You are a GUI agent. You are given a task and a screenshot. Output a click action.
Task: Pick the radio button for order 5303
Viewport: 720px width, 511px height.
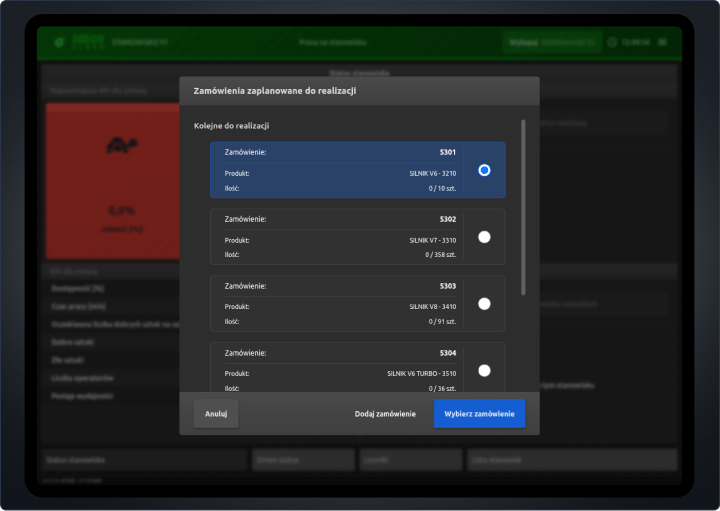(x=484, y=304)
